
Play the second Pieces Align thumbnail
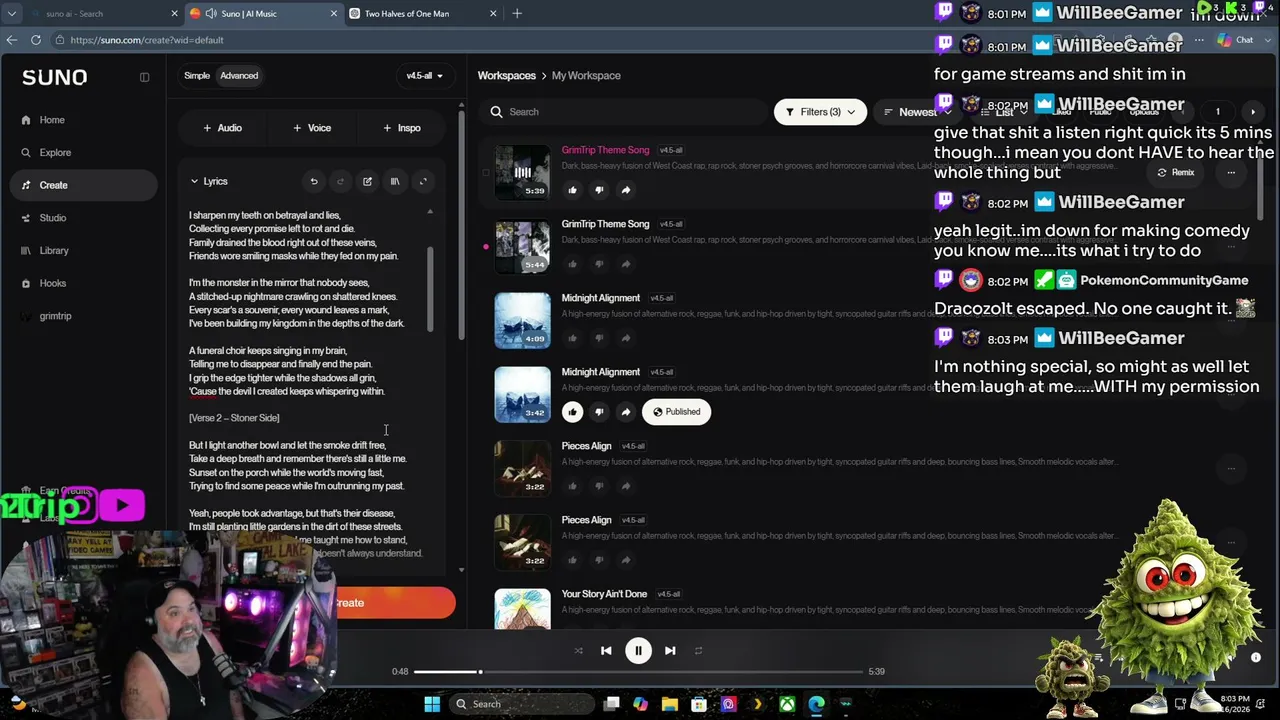tap(522, 542)
